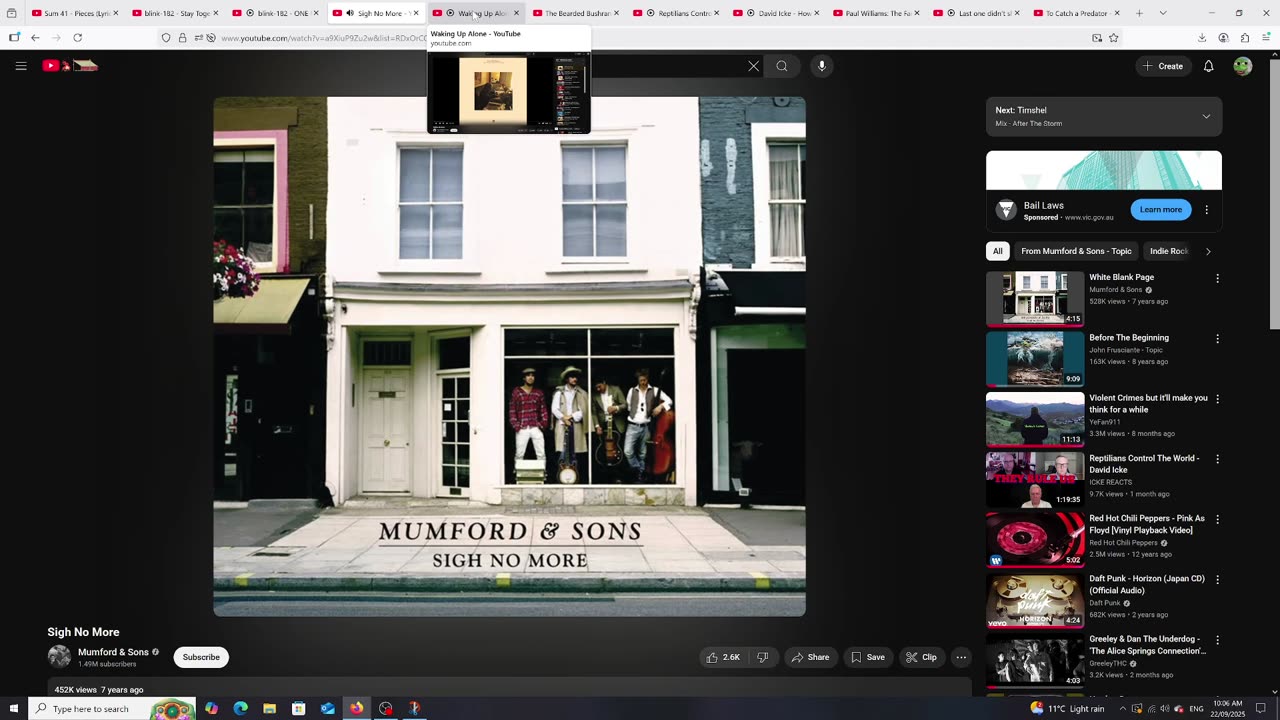Open weather widget showing 11°C Light rain

pyautogui.click(x=1067, y=709)
